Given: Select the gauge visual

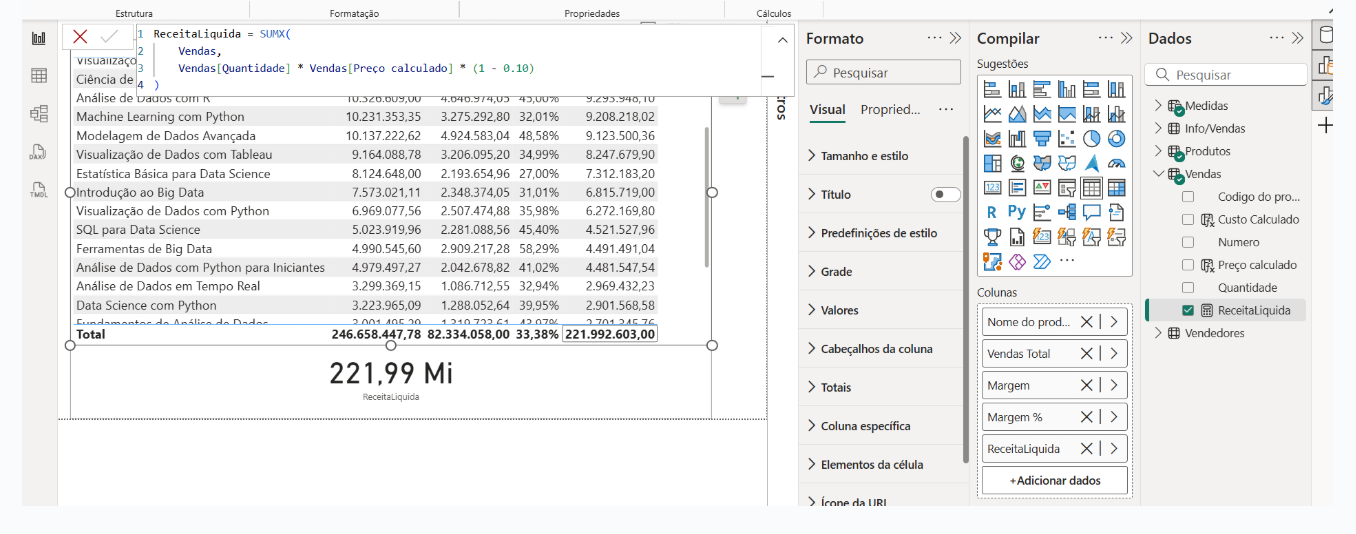Looking at the screenshot, I should (x=1116, y=163).
